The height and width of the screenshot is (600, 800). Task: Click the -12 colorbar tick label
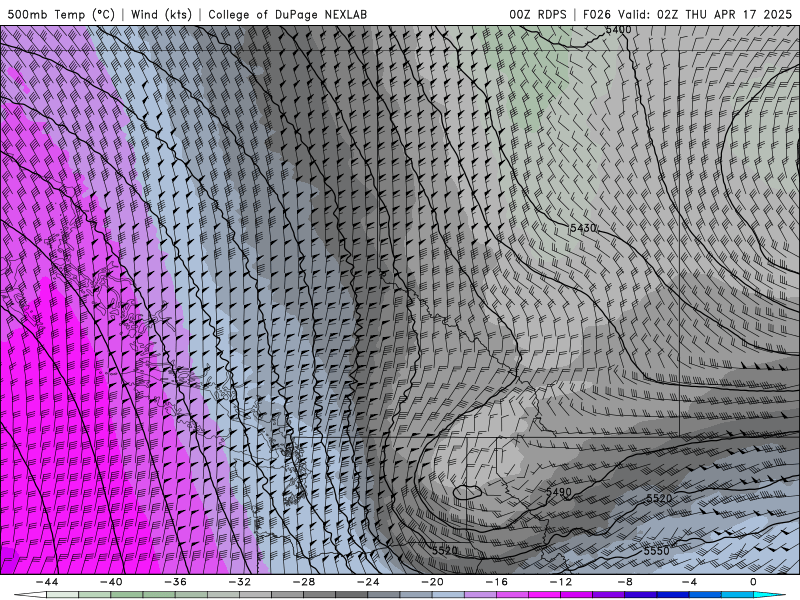561,582
